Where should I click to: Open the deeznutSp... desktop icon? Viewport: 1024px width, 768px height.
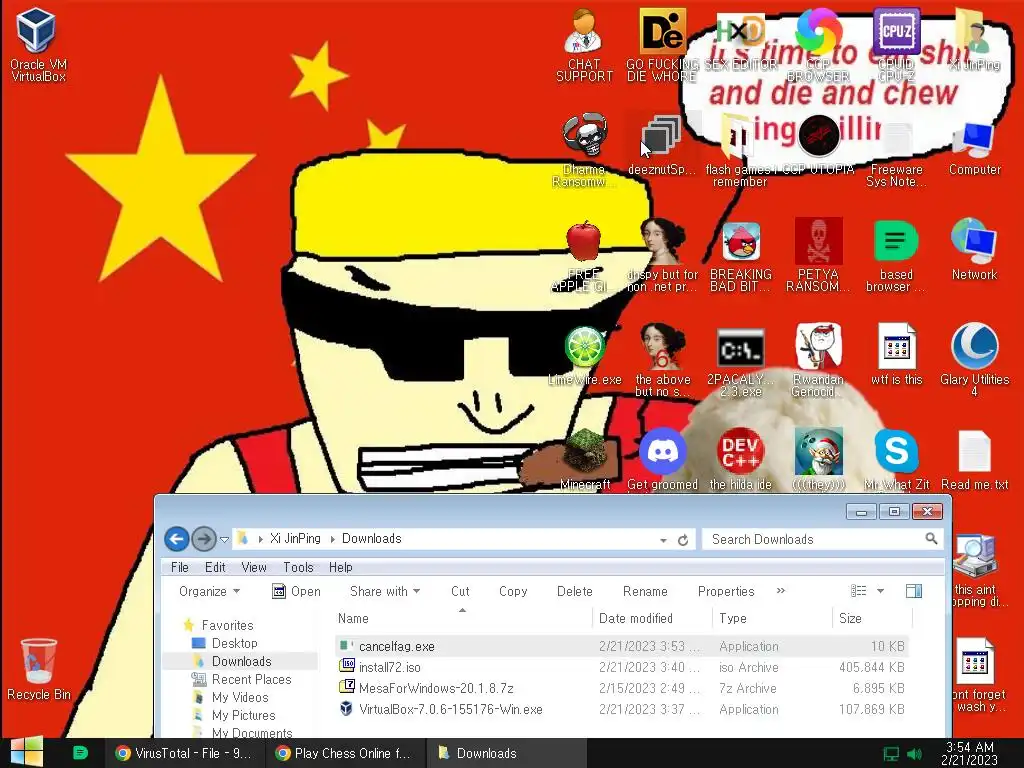click(662, 145)
